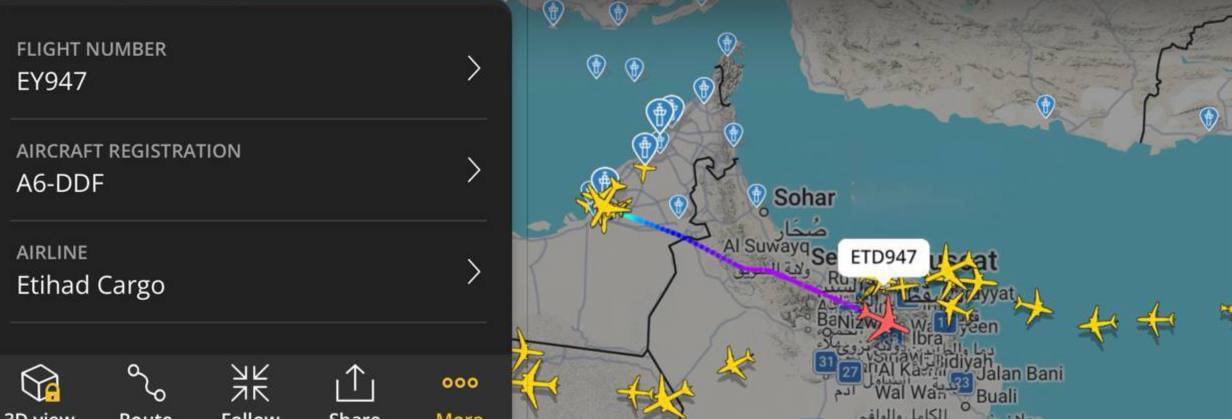Expand Aircraft Registration A6-DDF chevron
Viewport: 1232px width, 419px height.
click(x=474, y=170)
